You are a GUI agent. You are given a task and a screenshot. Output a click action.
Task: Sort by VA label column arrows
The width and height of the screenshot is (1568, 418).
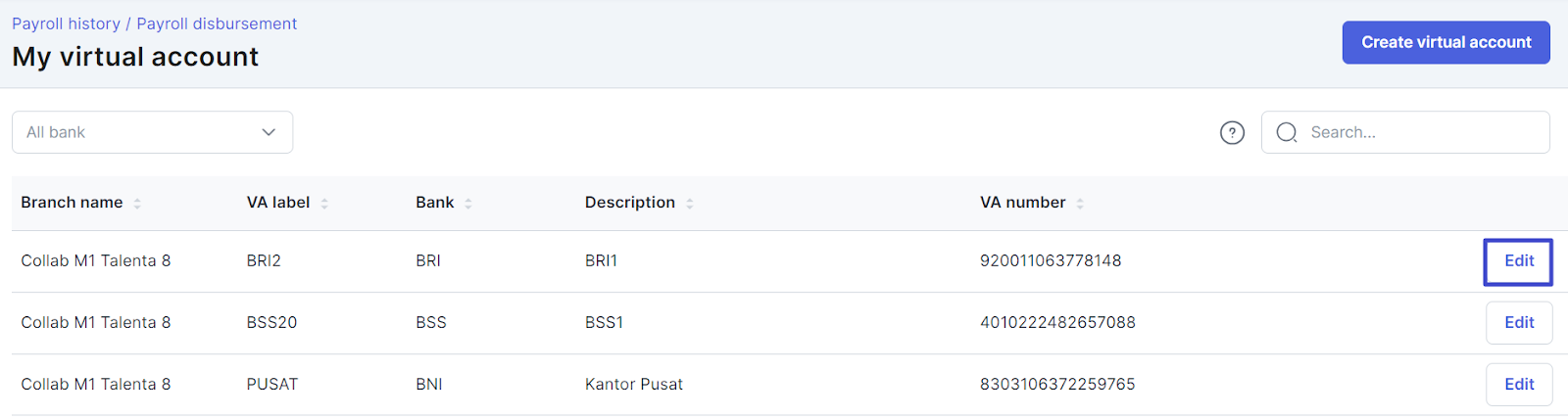324,203
